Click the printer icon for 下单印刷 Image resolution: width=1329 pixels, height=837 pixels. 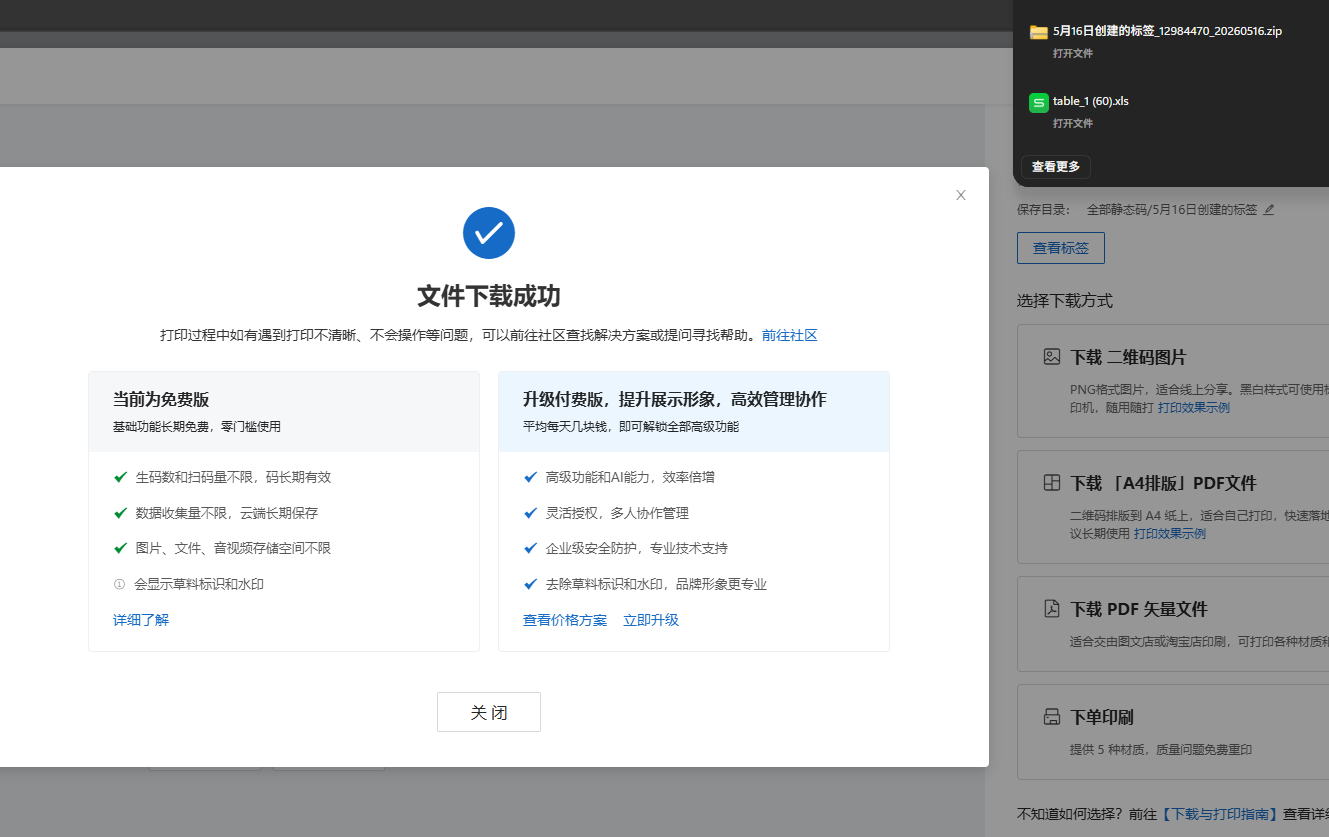point(1051,716)
